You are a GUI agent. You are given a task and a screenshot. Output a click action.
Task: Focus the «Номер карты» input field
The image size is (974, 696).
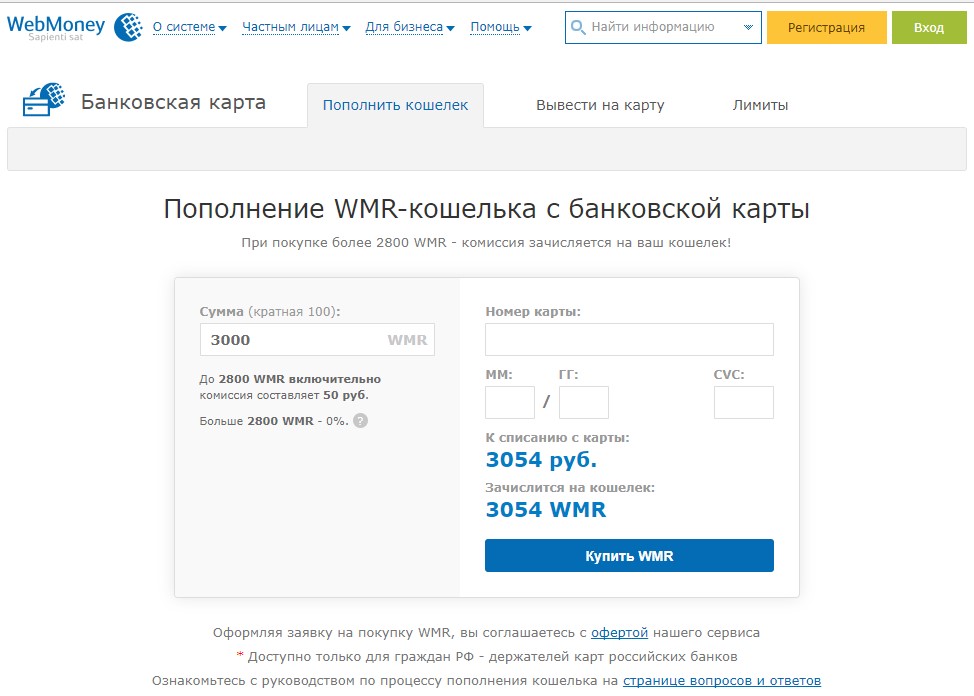pos(629,340)
